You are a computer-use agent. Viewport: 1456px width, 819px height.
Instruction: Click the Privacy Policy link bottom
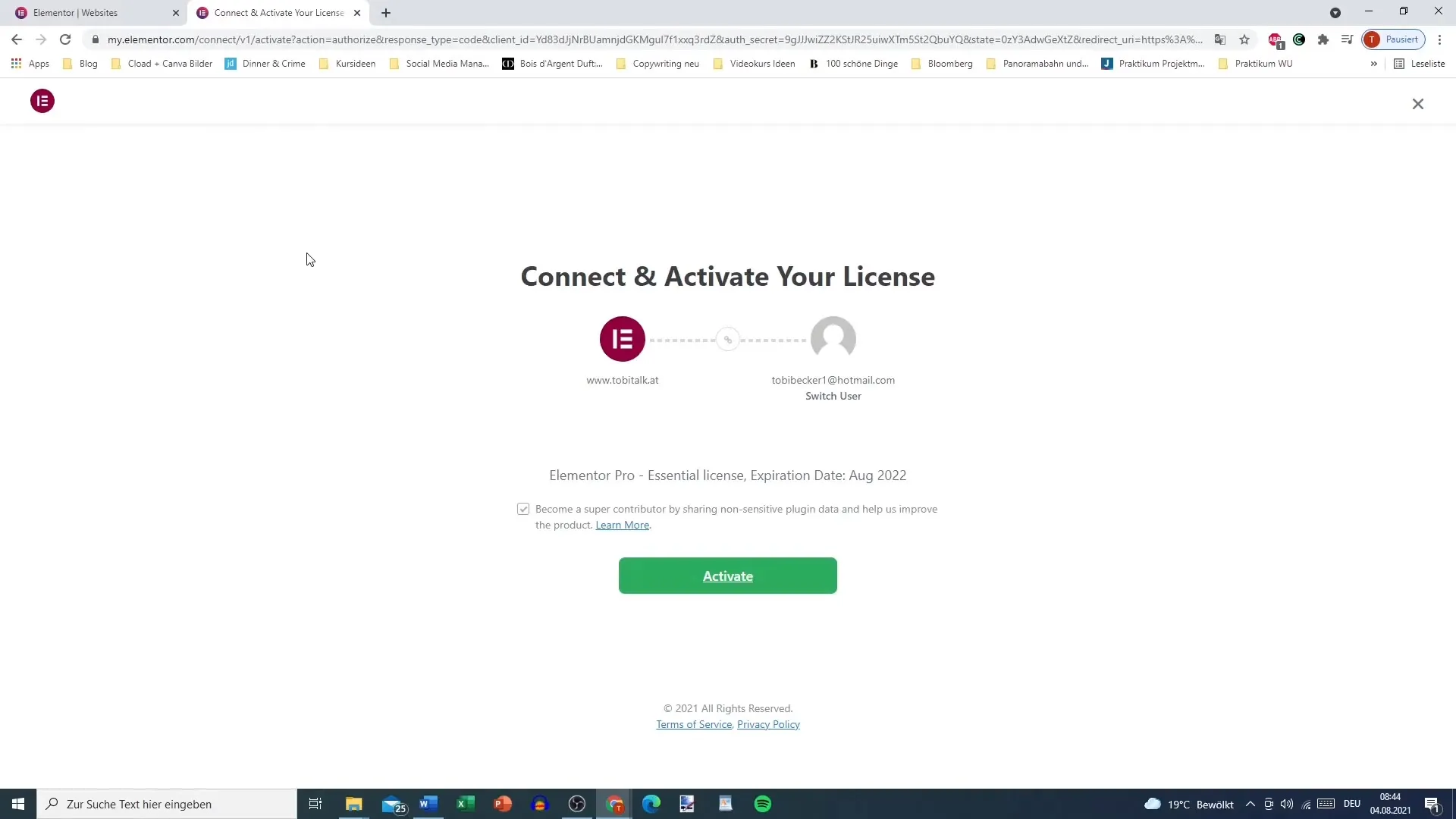pos(768,724)
